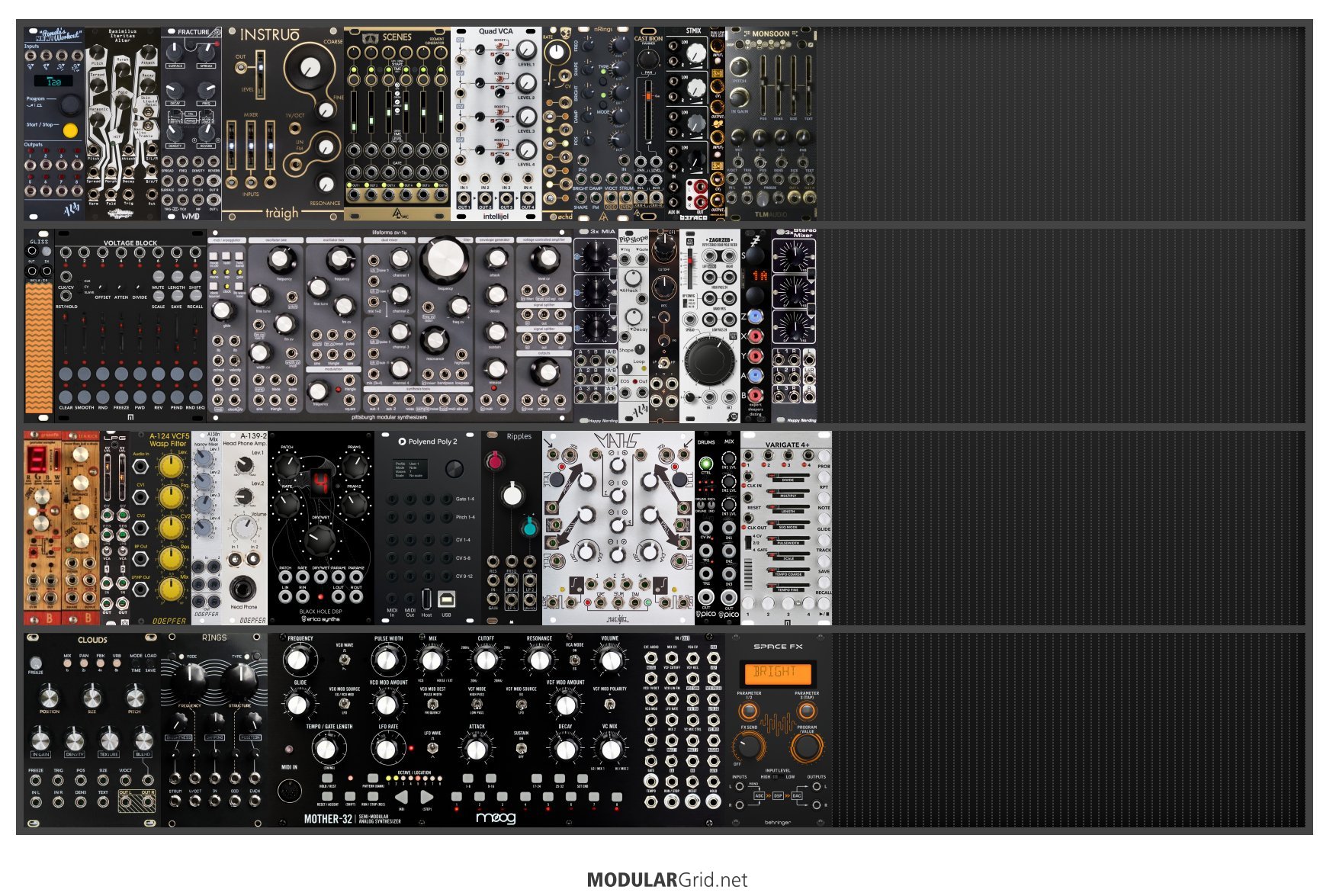Click the Wasp Filter Frq. yellow knob
1336x896 pixels.
click(171, 496)
